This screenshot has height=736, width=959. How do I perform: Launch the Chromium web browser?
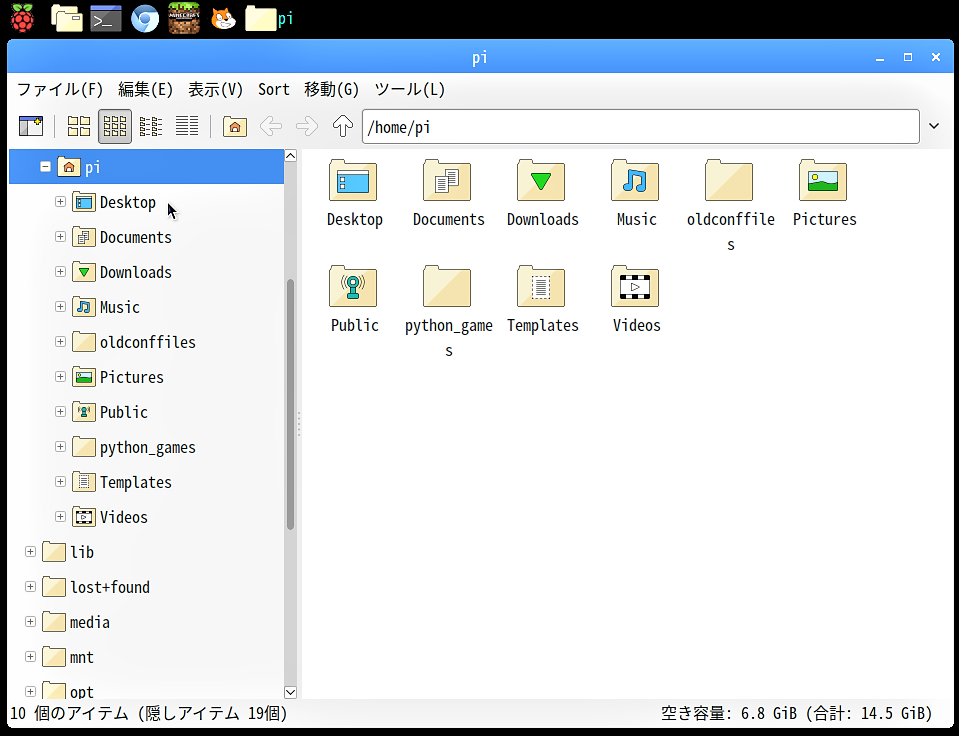145,19
